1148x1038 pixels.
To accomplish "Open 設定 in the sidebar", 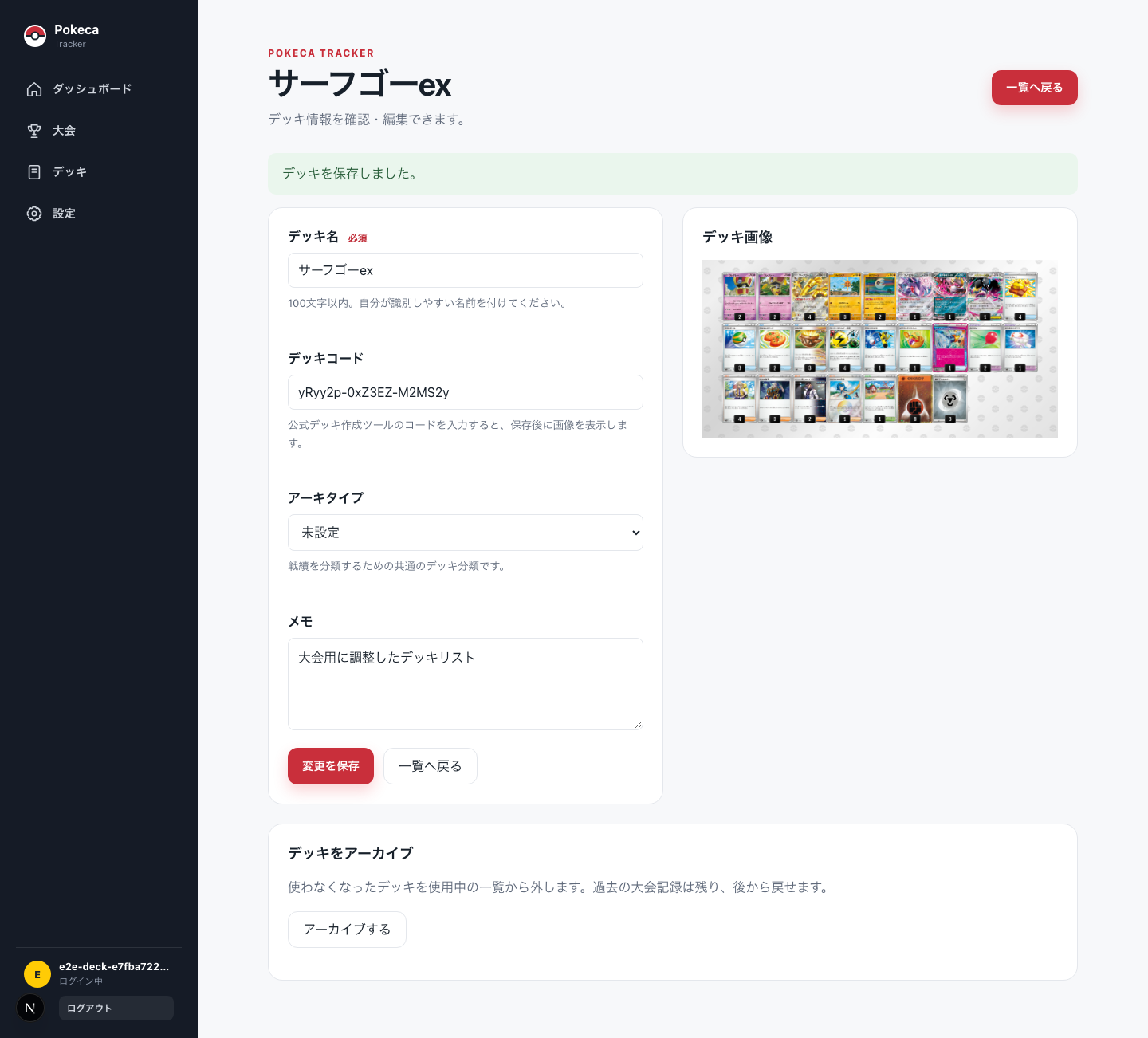I will (99, 214).
